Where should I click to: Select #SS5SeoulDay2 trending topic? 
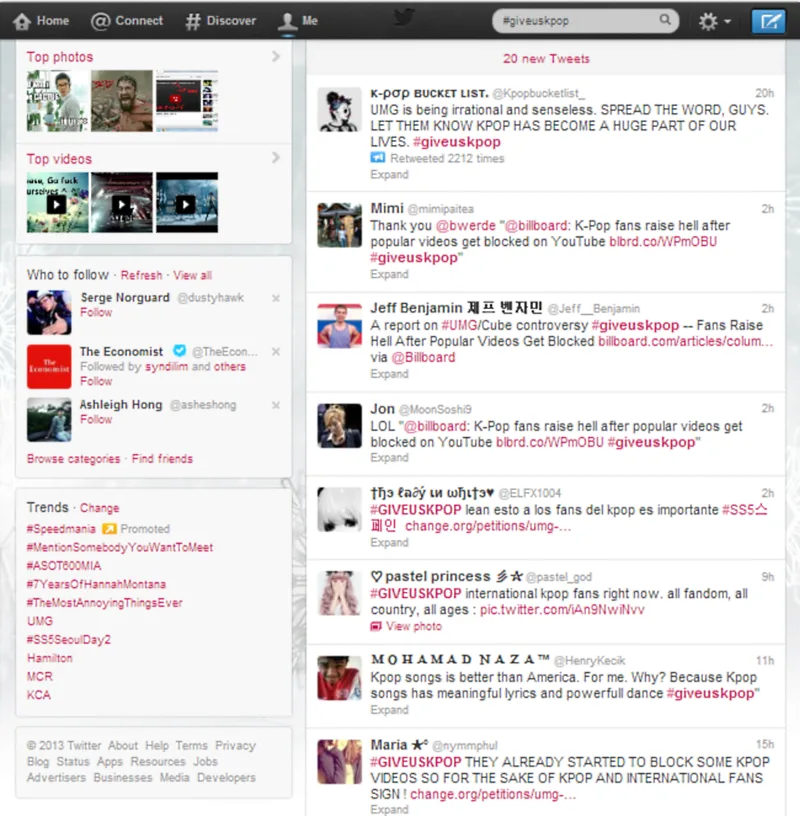69,640
